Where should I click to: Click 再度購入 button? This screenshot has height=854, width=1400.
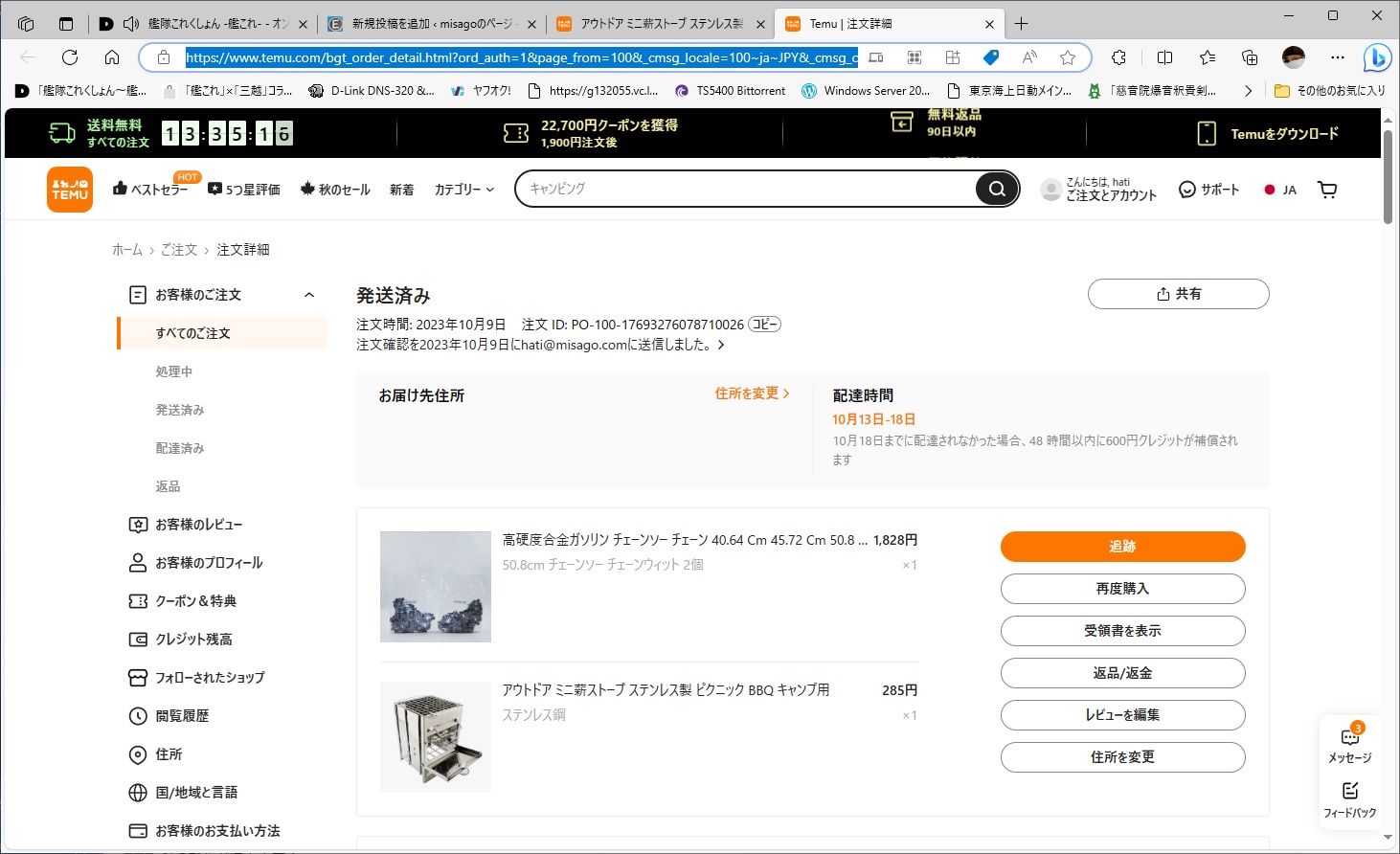point(1122,589)
